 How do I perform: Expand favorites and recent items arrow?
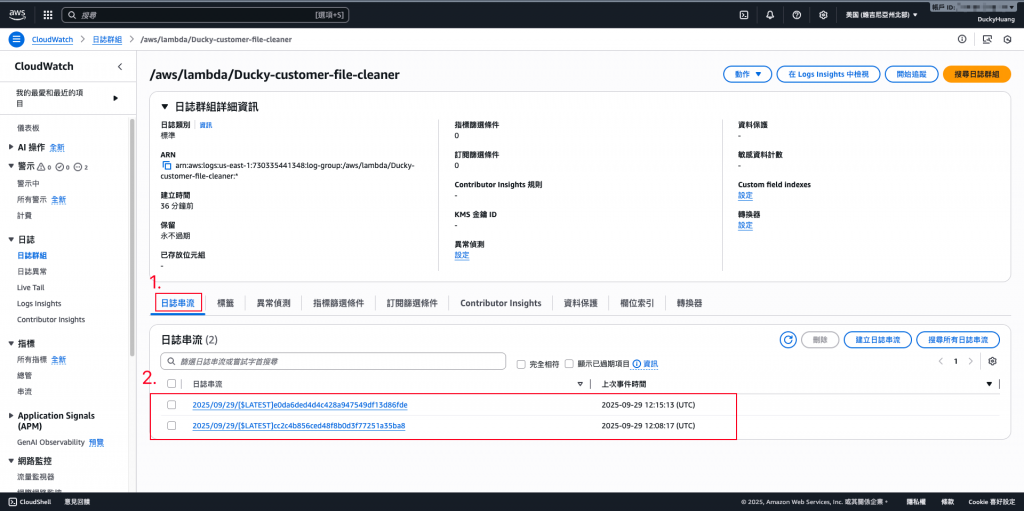(x=116, y=98)
